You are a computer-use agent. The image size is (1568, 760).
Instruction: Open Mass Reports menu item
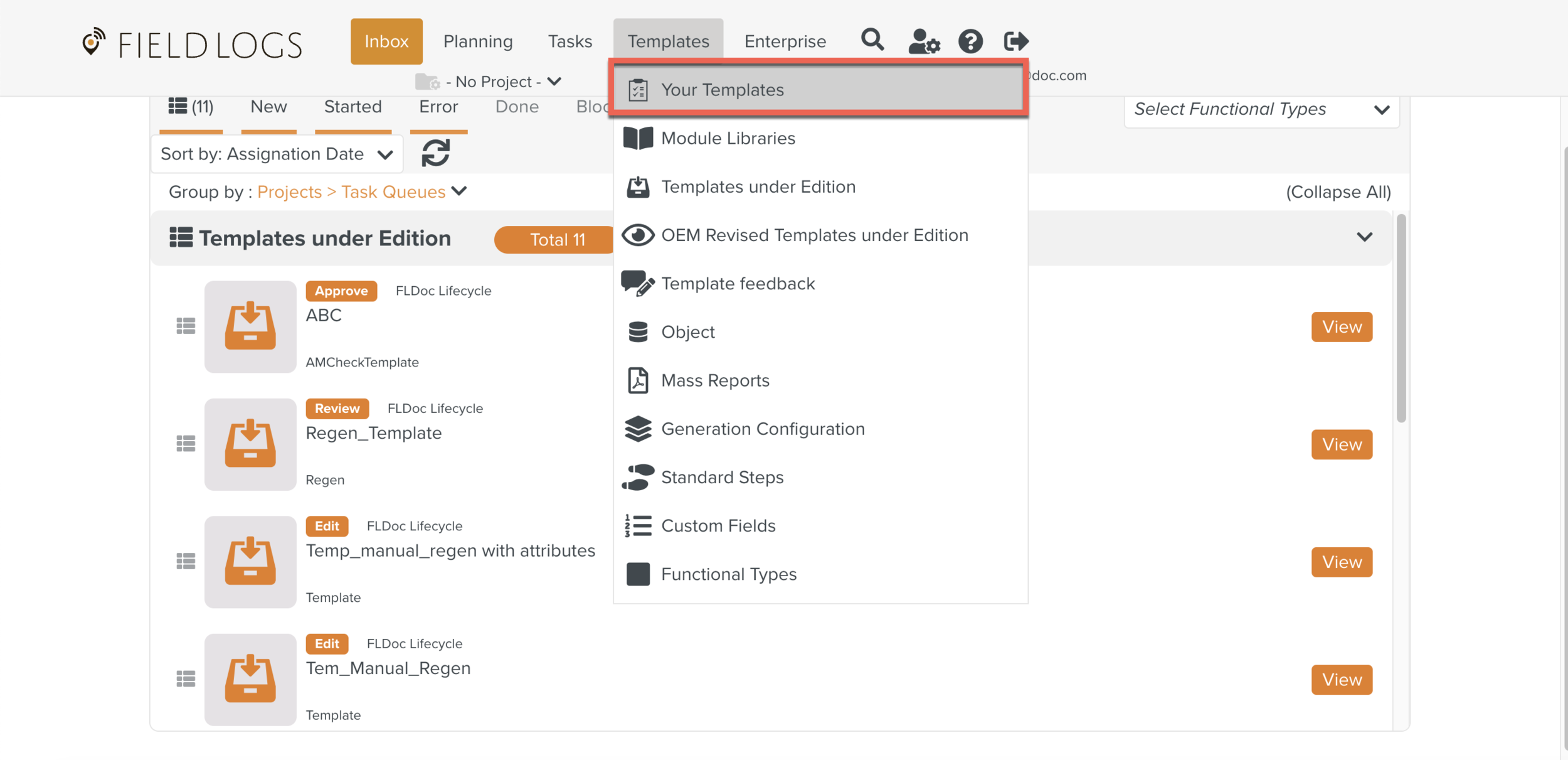click(x=715, y=380)
